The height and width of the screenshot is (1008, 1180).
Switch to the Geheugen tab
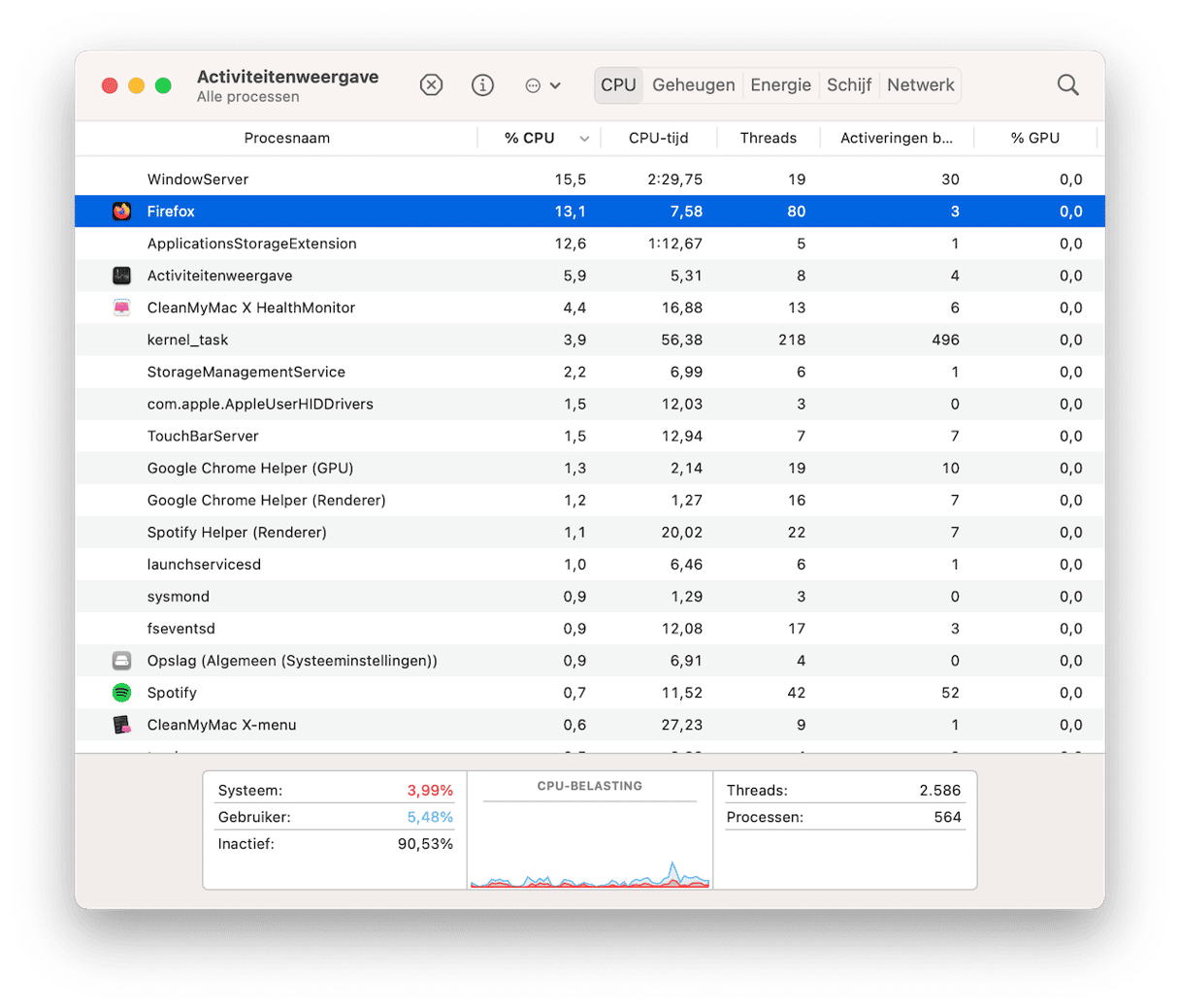pyautogui.click(x=694, y=85)
